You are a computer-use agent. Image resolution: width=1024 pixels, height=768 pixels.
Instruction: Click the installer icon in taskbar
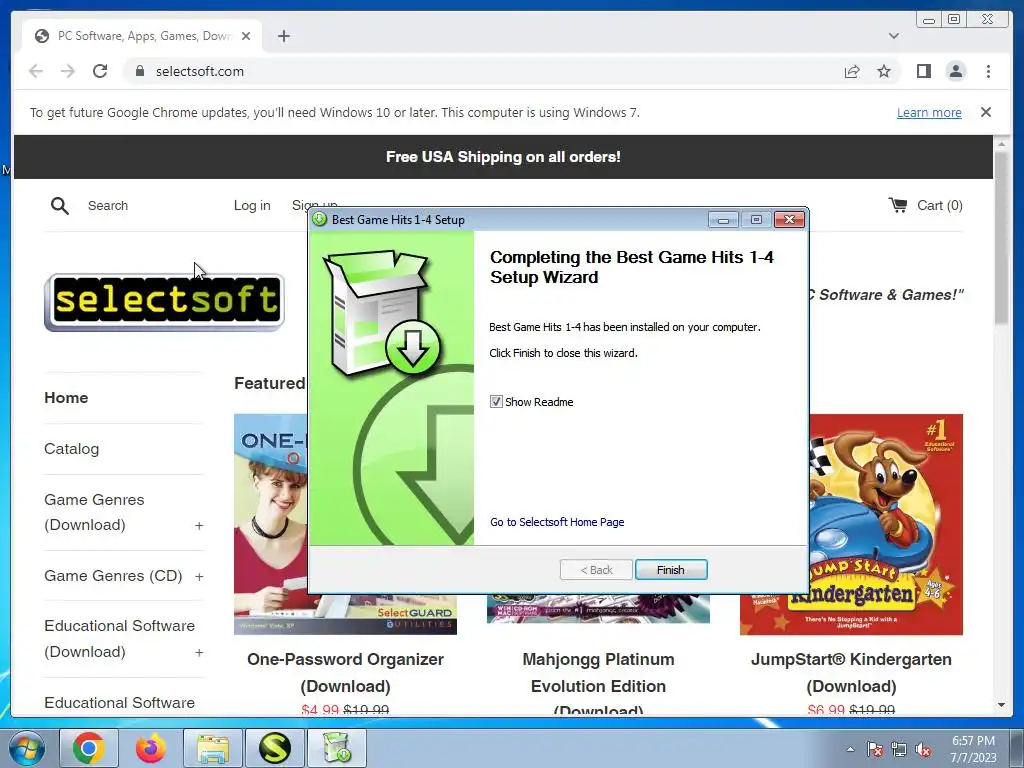pyautogui.click(x=337, y=748)
